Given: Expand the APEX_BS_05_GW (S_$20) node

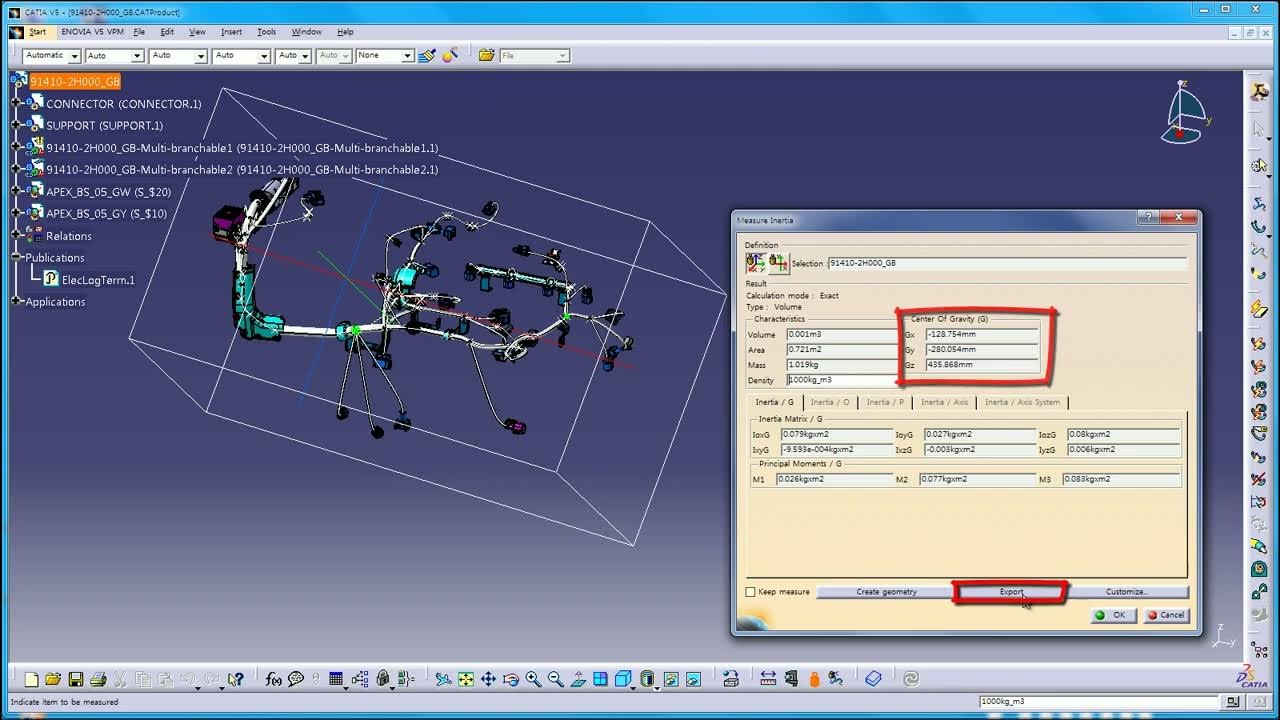Looking at the screenshot, I should (x=16, y=191).
